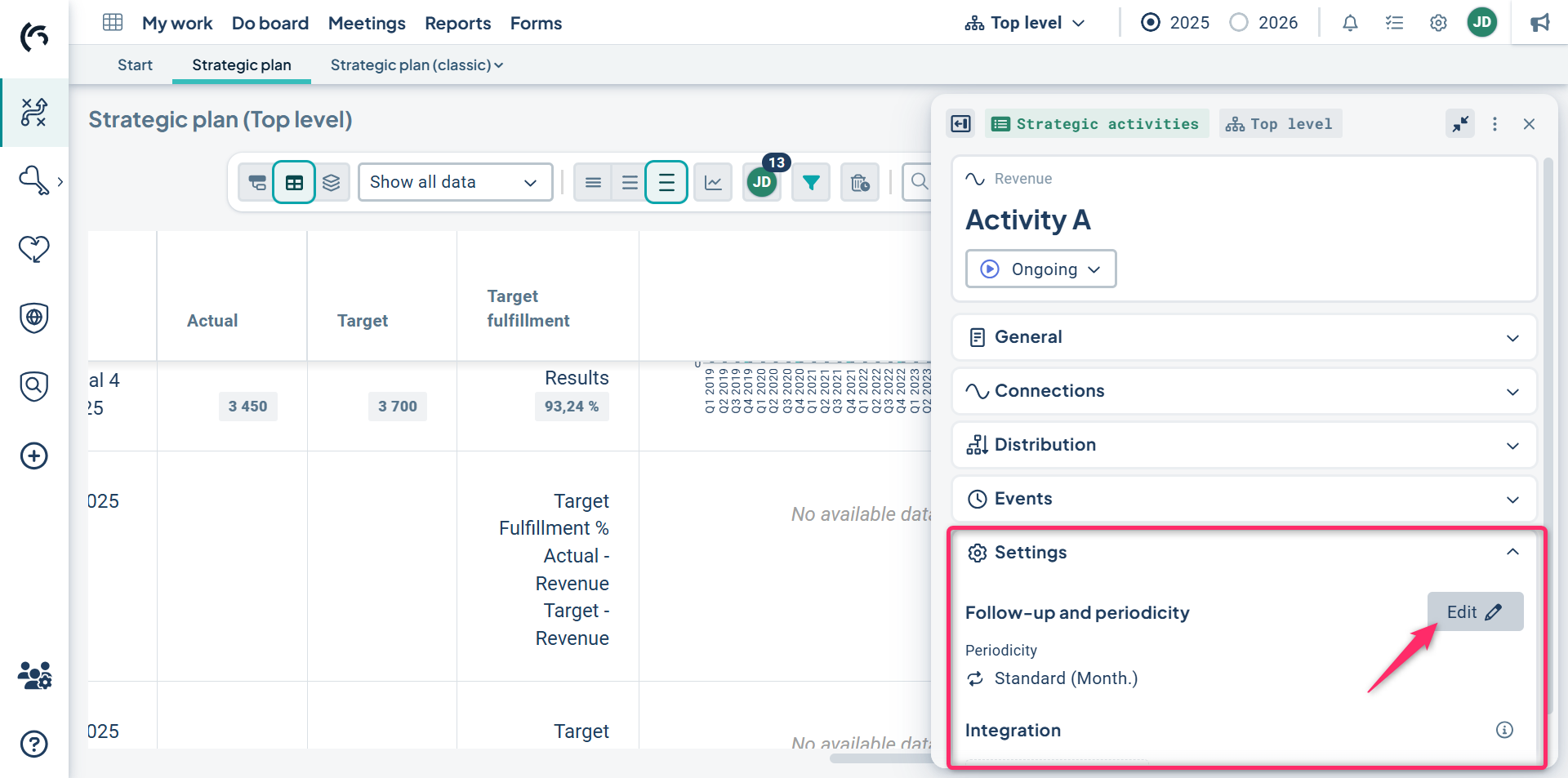Select the 2026 year radio button
The width and height of the screenshot is (1568, 778).
click(x=1239, y=23)
